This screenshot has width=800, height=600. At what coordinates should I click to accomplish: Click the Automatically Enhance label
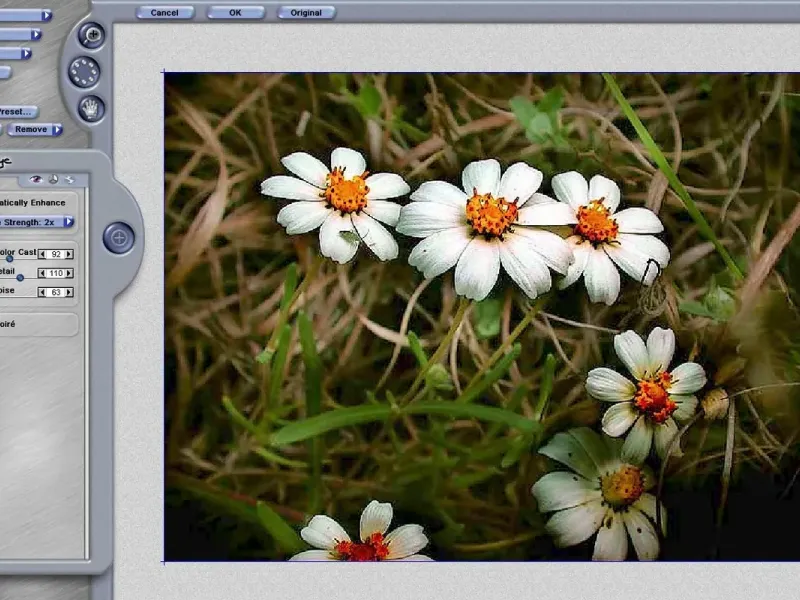(33, 203)
